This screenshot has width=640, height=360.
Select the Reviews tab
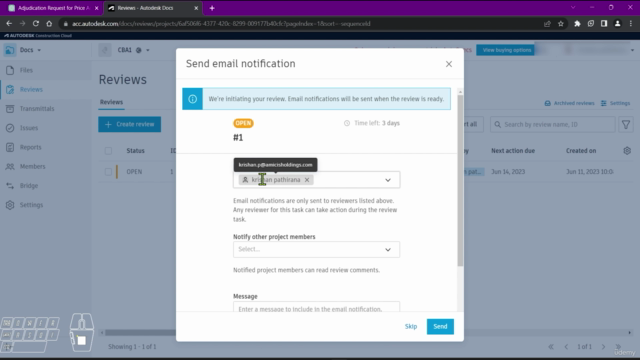111,102
